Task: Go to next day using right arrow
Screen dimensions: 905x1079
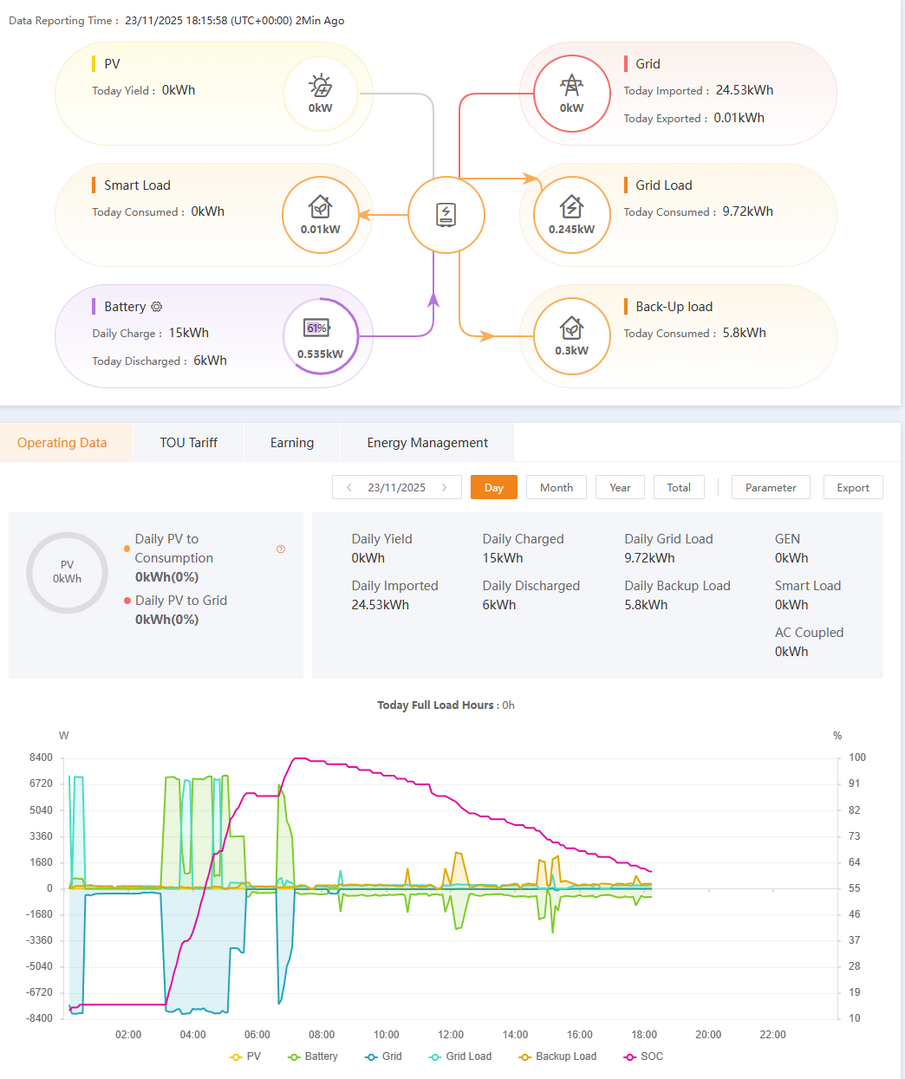Action: 444,488
